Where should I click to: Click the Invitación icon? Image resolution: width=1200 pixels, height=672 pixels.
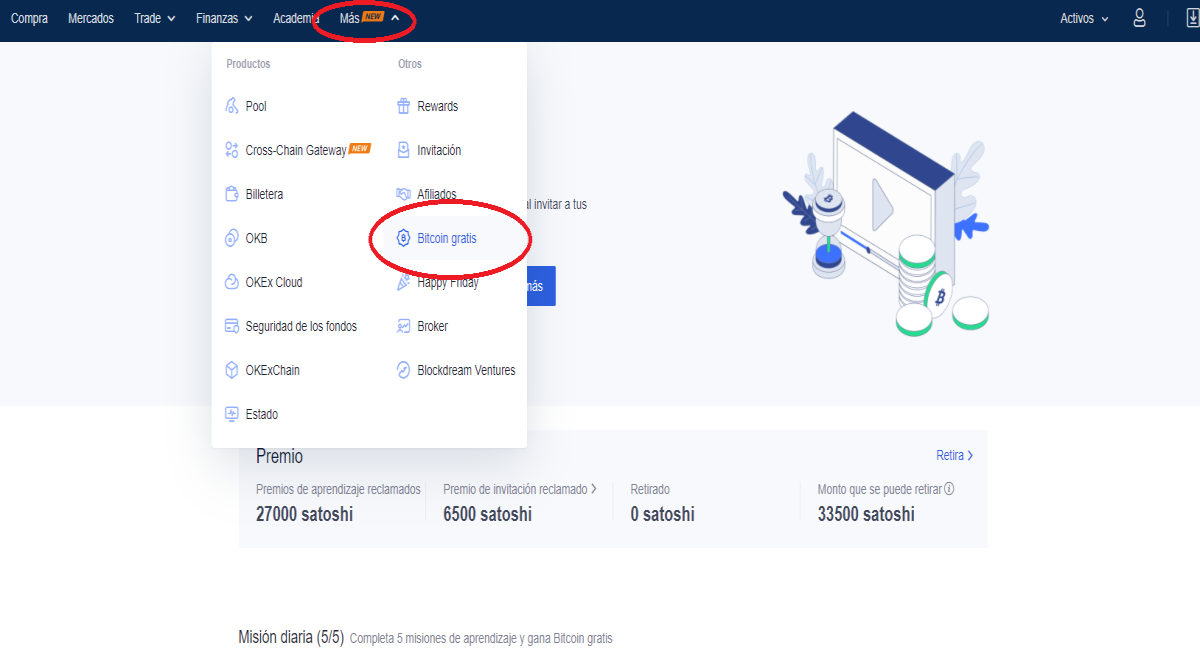point(404,150)
